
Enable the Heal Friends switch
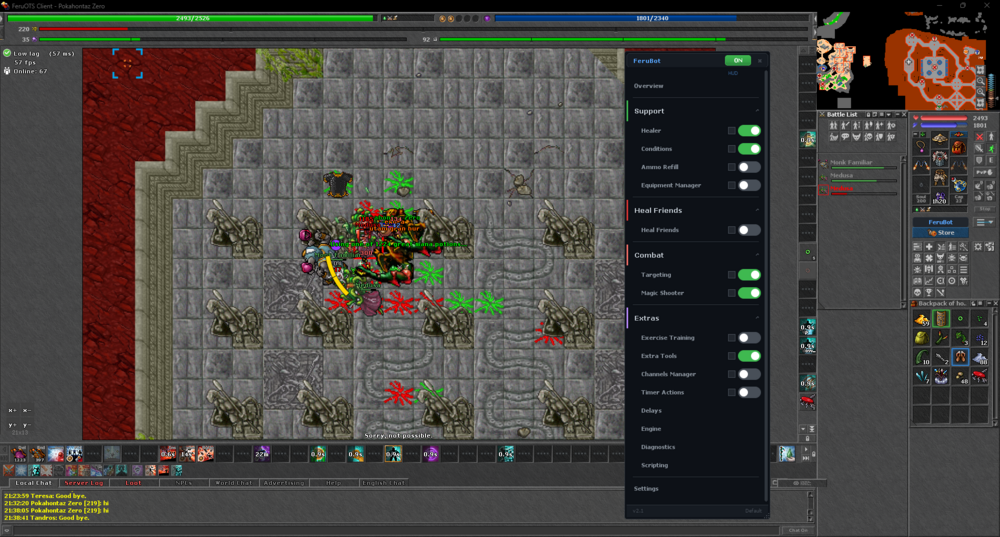coord(749,230)
